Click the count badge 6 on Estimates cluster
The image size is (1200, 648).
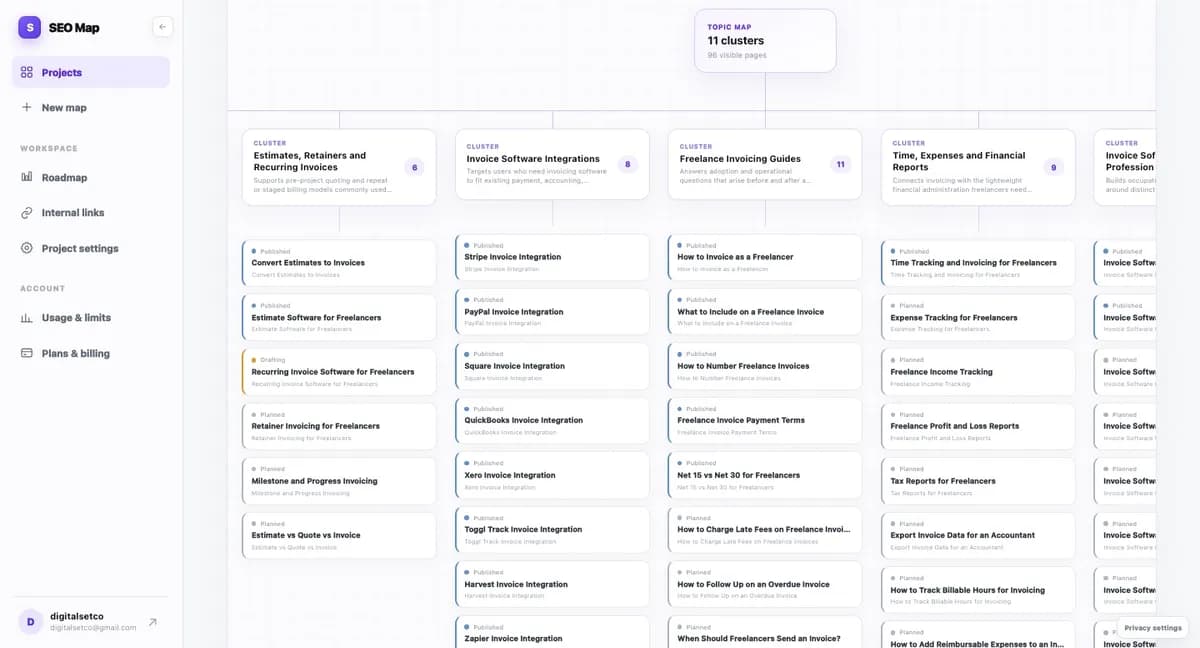(414, 167)
